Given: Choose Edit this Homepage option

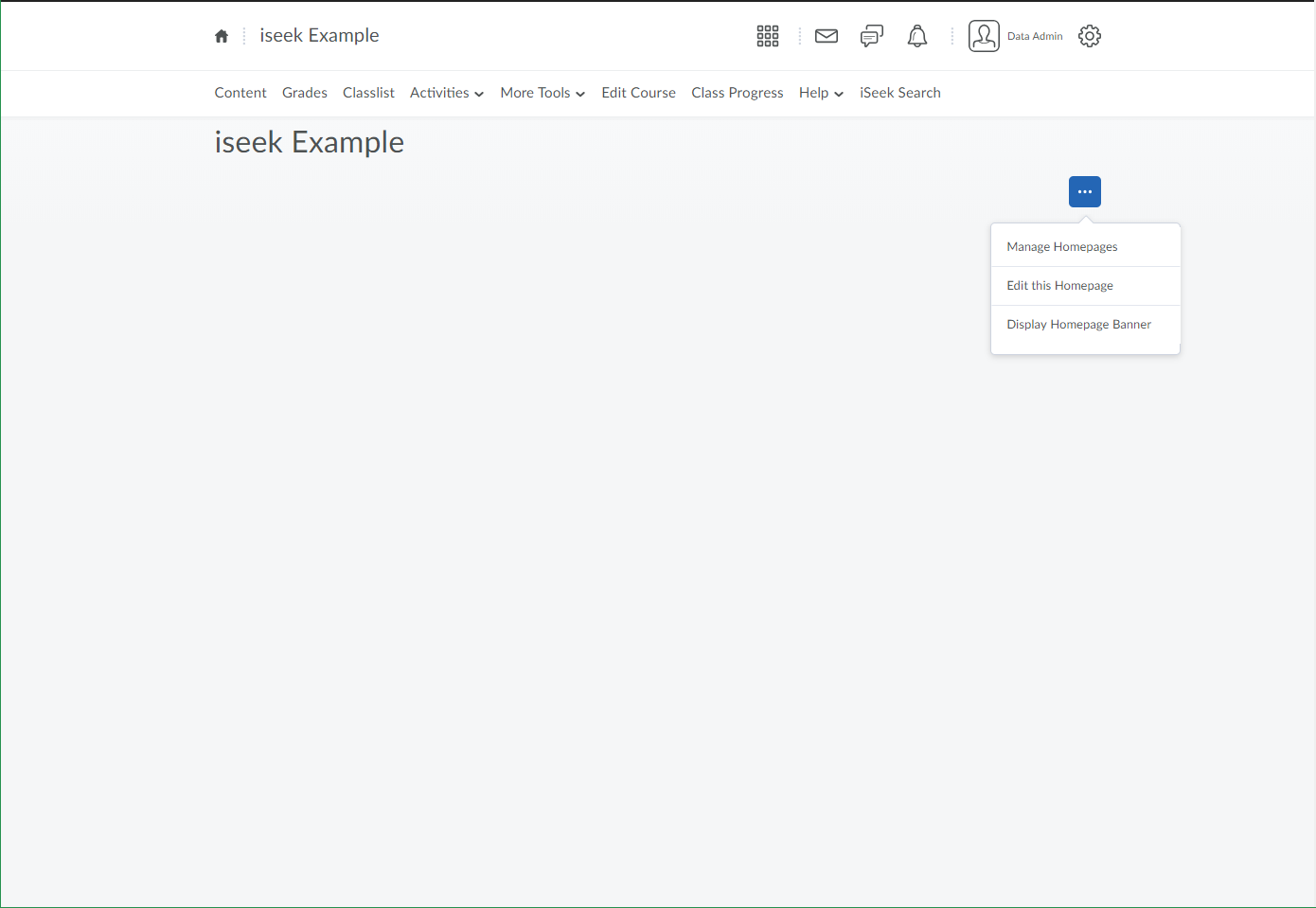Looking at the screenshot, I should click(1059, 286).
